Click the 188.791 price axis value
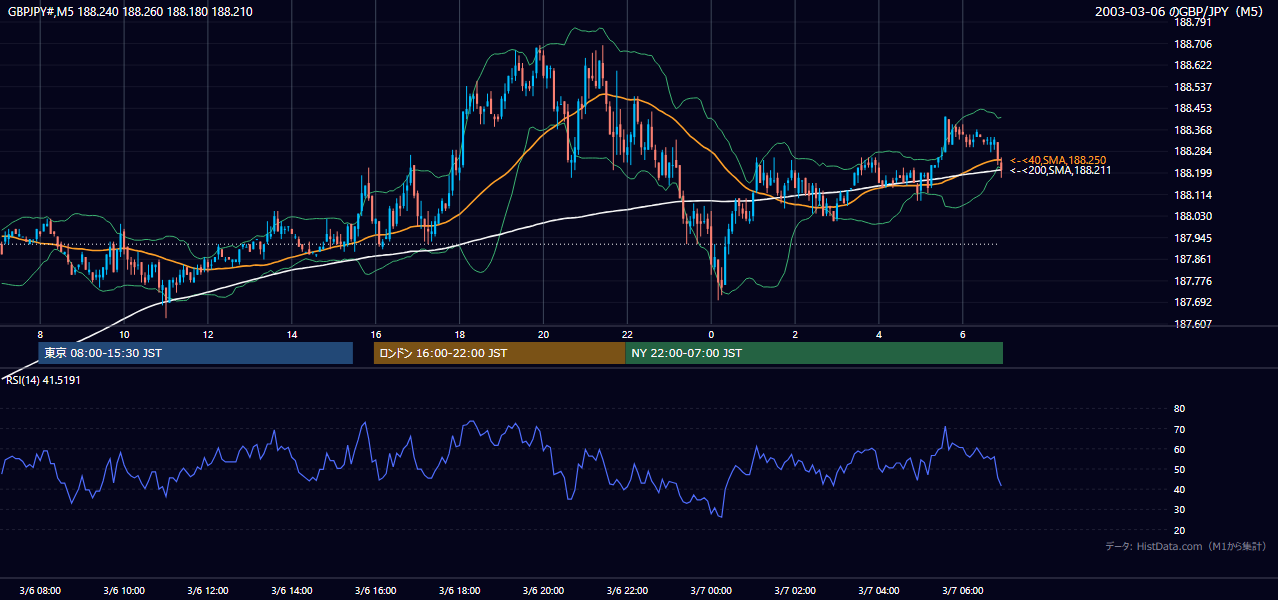1278x600 pixels. pyautogui.click(x=1192, y=23)
